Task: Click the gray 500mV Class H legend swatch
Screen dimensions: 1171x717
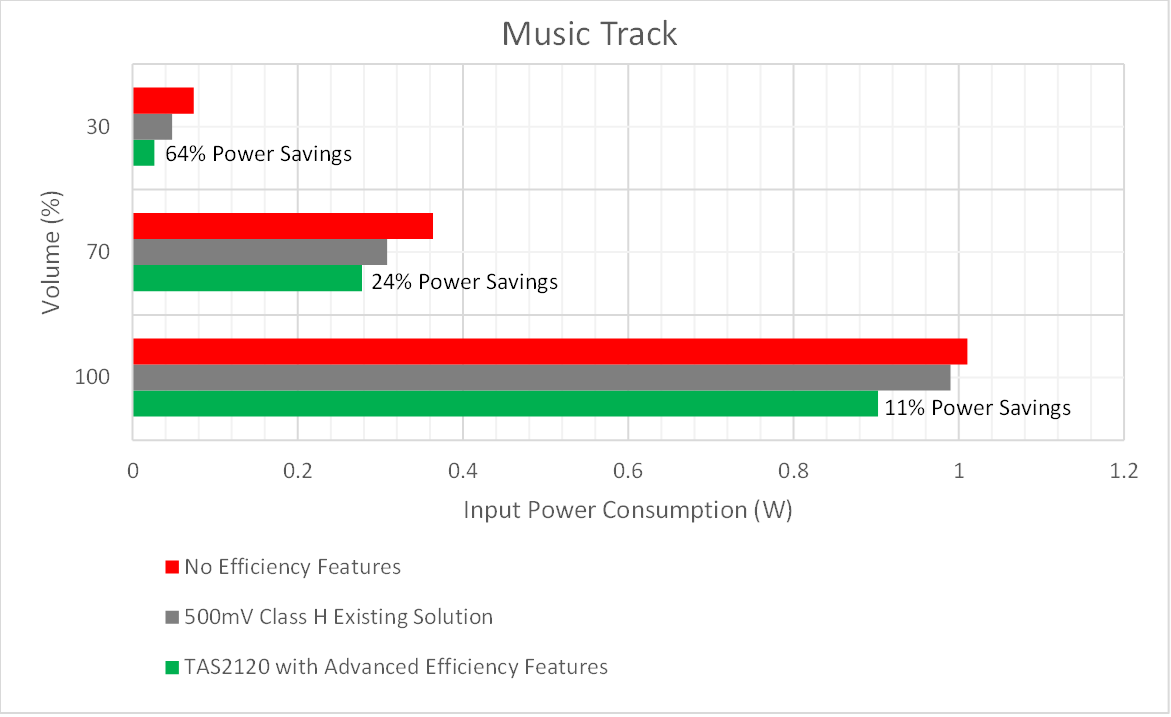Action: 170,617
